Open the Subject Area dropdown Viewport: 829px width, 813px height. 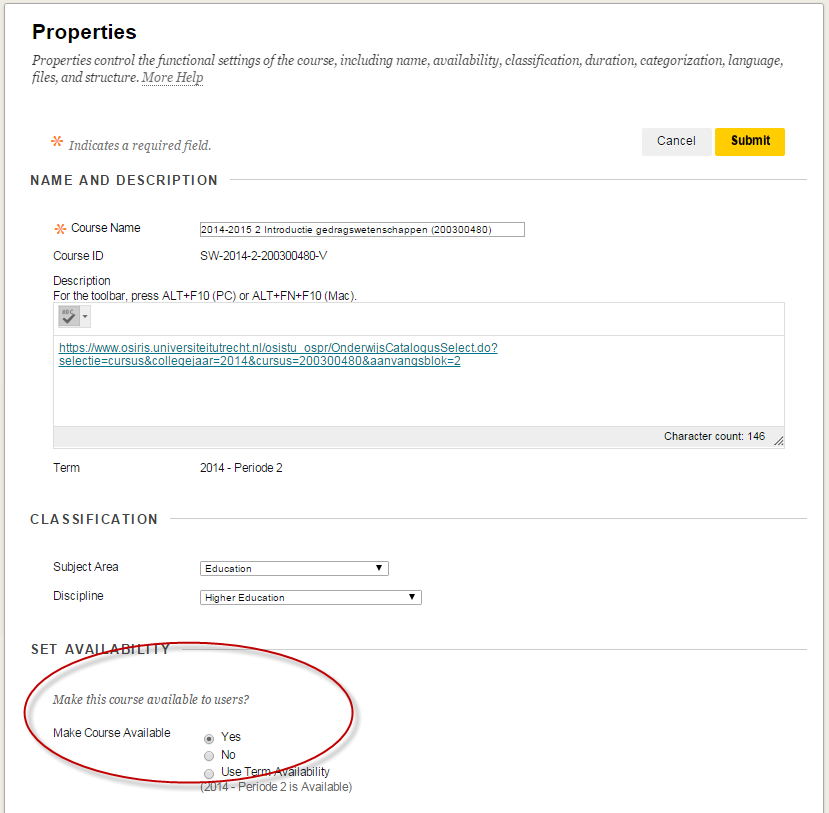294,568
